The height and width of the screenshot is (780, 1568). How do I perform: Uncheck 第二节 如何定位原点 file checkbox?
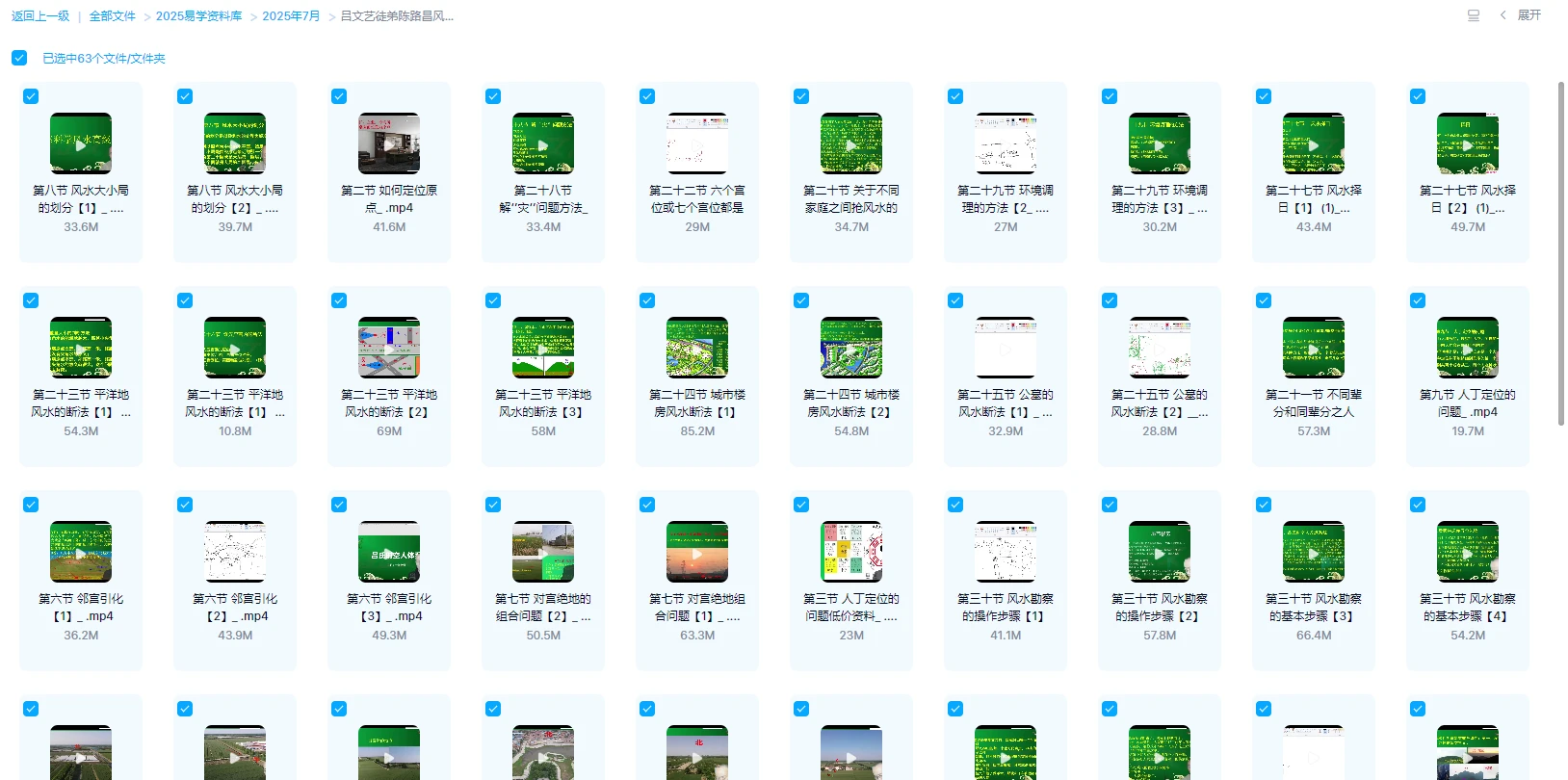point(339,96)
